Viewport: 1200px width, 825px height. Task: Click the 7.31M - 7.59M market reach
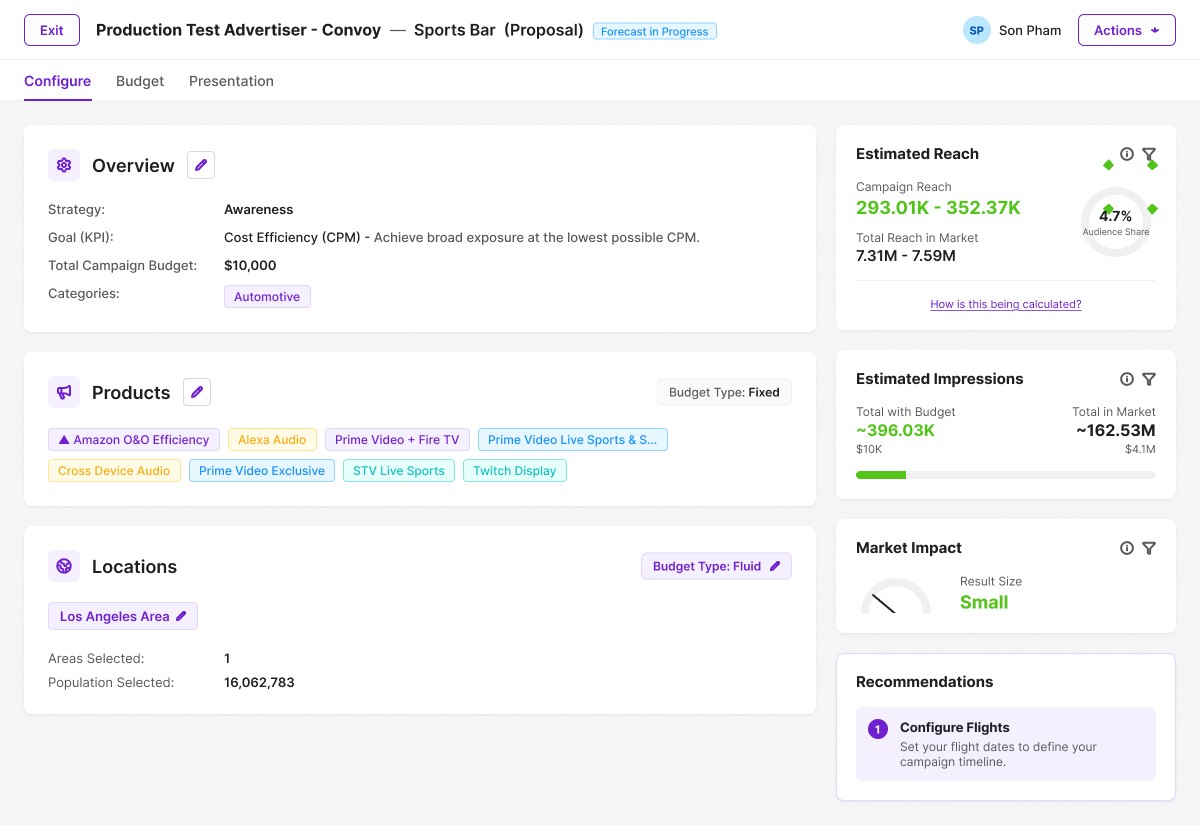[906, 256]
